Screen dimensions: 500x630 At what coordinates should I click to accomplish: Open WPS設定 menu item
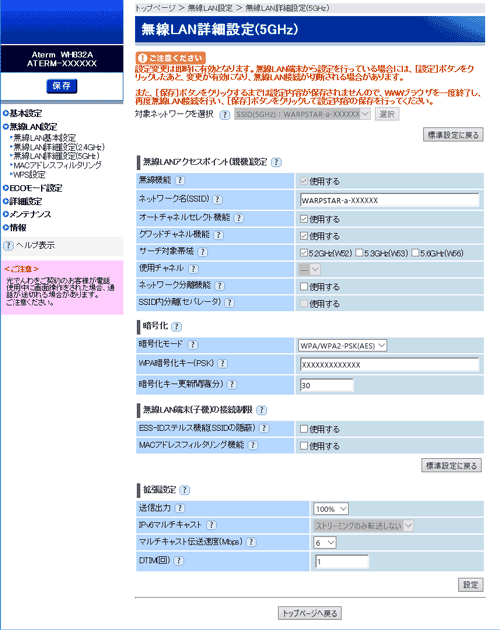click(29, 175)
